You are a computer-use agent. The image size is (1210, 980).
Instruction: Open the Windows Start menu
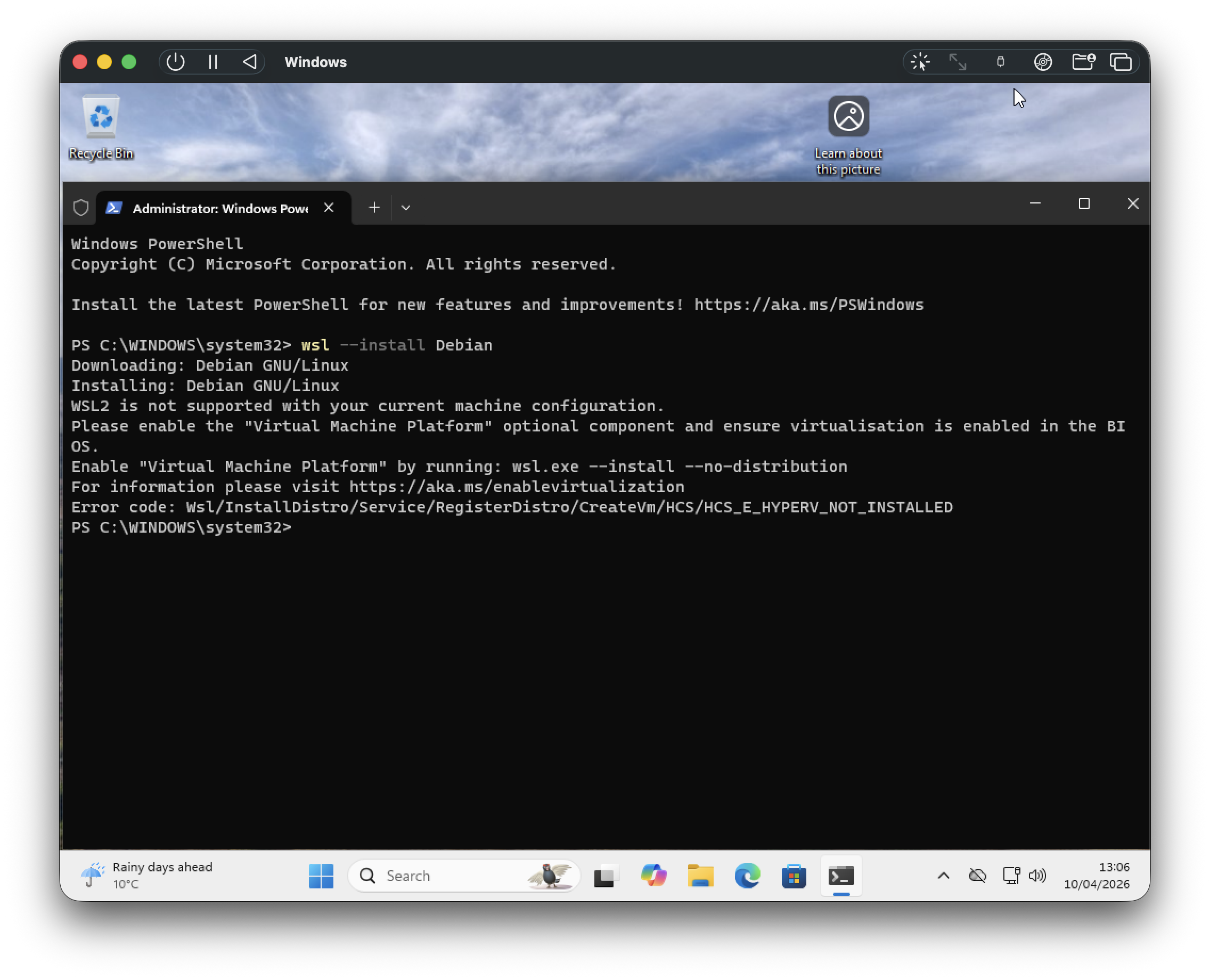[x=321, y=876]
